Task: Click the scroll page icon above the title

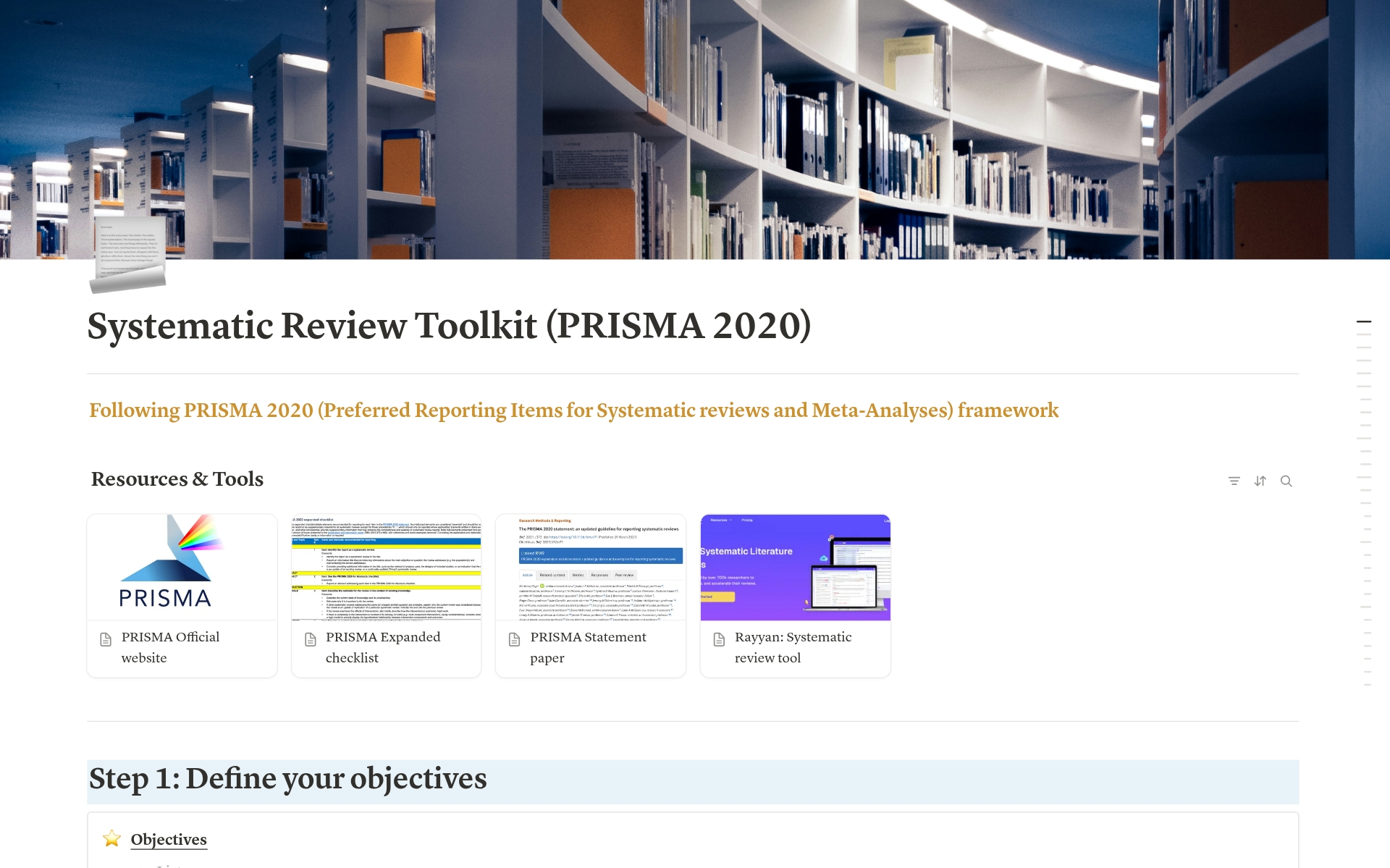Action: pyautogui.click(x=128, y=255)
